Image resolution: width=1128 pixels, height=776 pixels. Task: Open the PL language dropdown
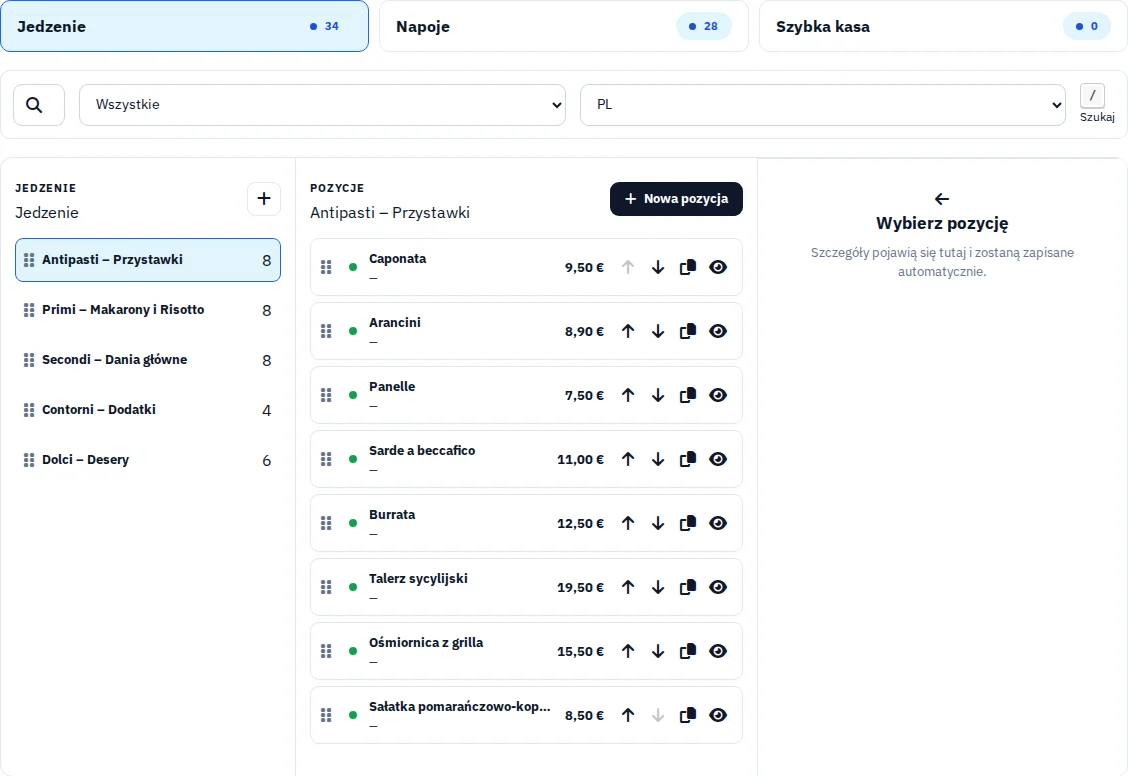822,105
